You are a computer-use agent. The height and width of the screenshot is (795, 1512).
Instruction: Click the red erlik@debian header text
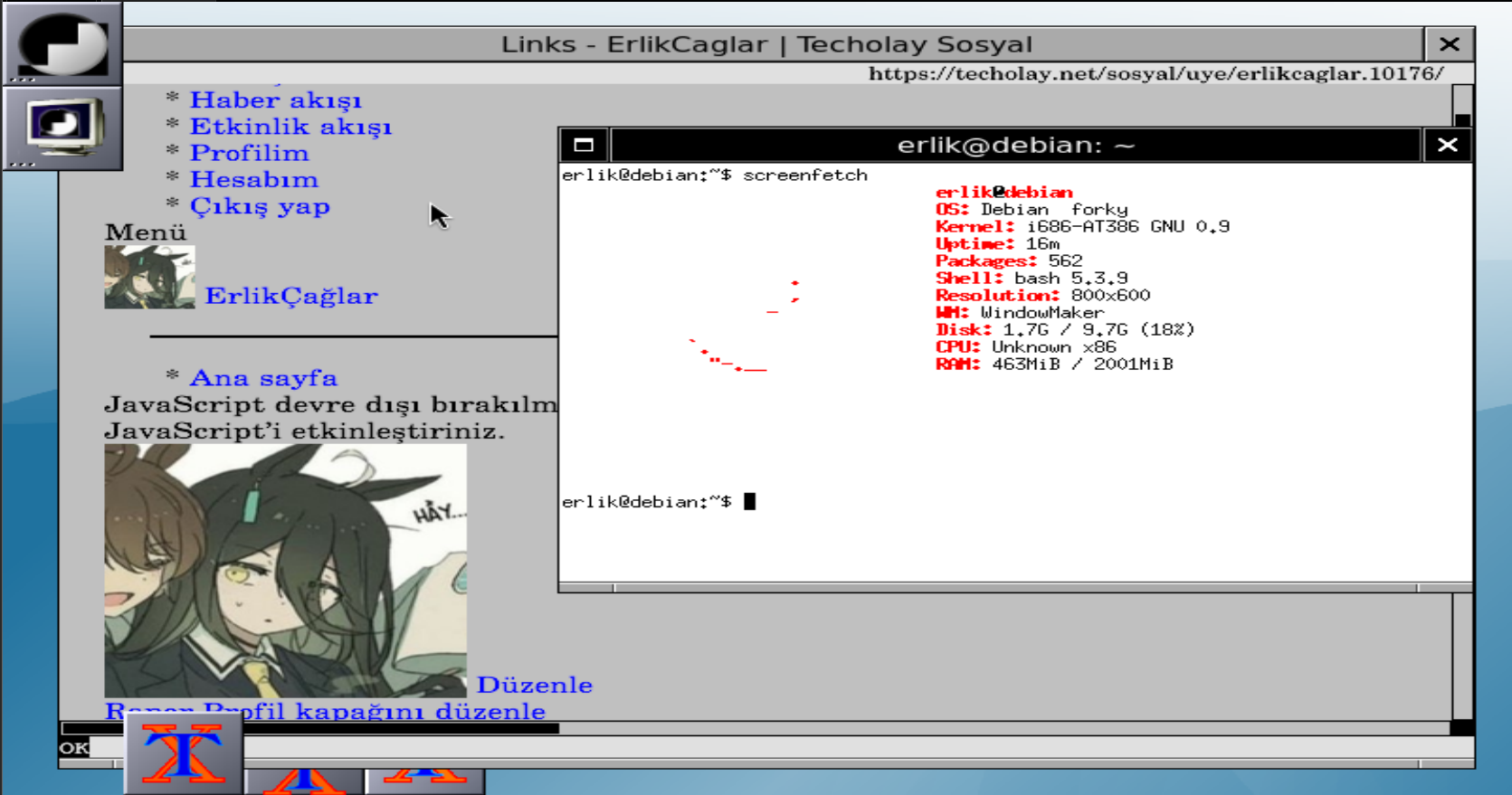point(1004,193)
